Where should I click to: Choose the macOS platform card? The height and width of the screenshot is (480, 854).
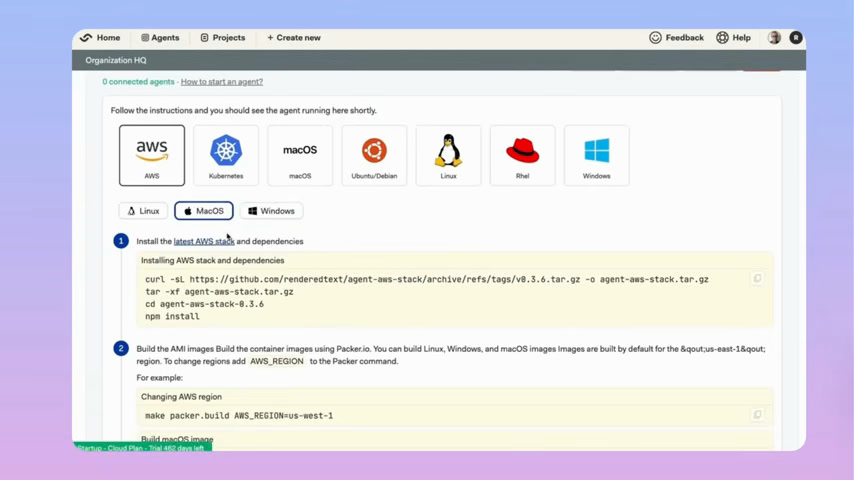[x=300, y=155]
